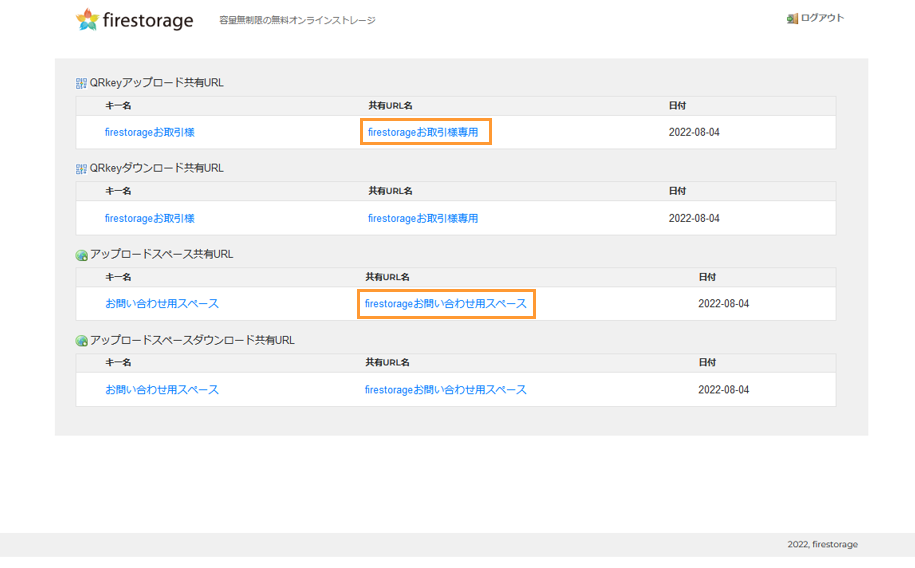Image resolution: width=915 pixels, height=568 pixels.
Task: Click date 2022-08-04 in QRkeyアップロード row
Action: click(x=694, y=133)
